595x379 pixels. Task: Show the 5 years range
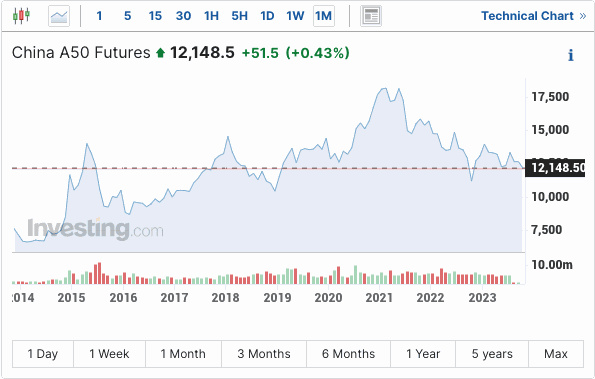tap(492, 354)
